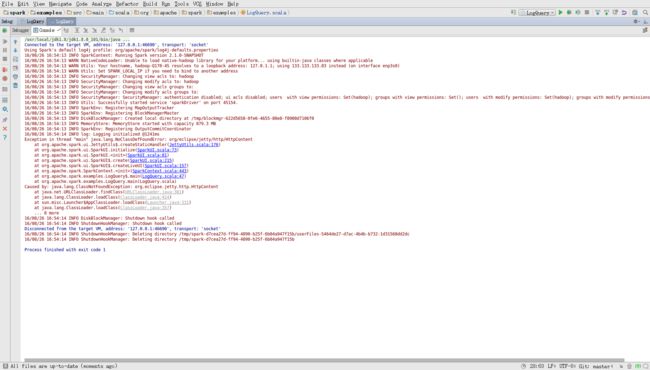Click the VCS undo/revert arrow icon
The width and height of the screenshot is (650, 370).
tap(624, 12)
